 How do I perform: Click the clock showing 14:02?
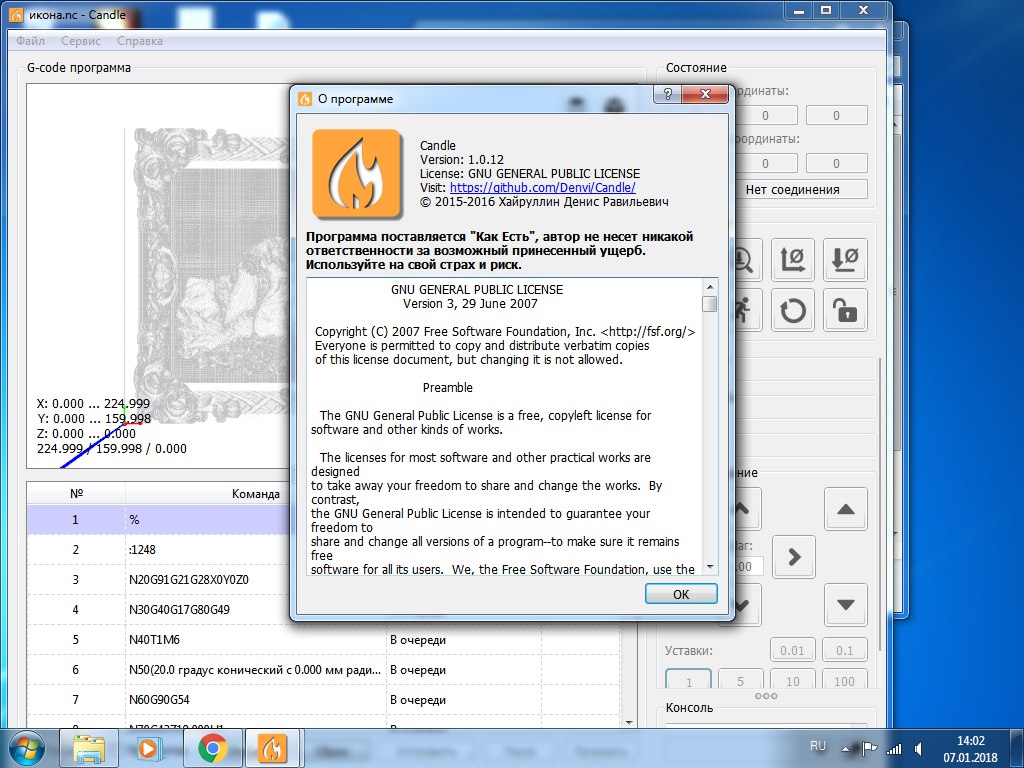(x=970, y=749)
